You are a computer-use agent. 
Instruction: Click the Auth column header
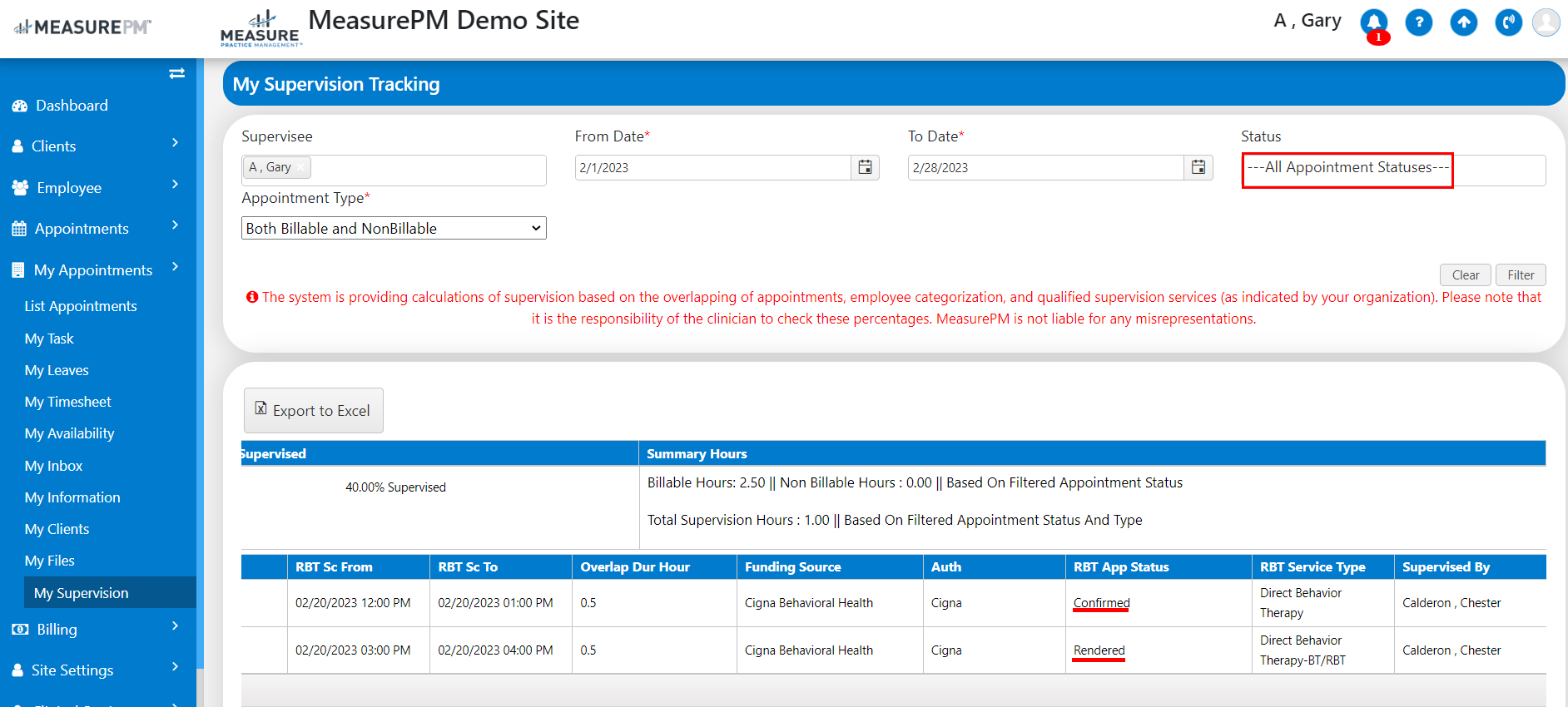pyautogui.click(x=994, y=566)
